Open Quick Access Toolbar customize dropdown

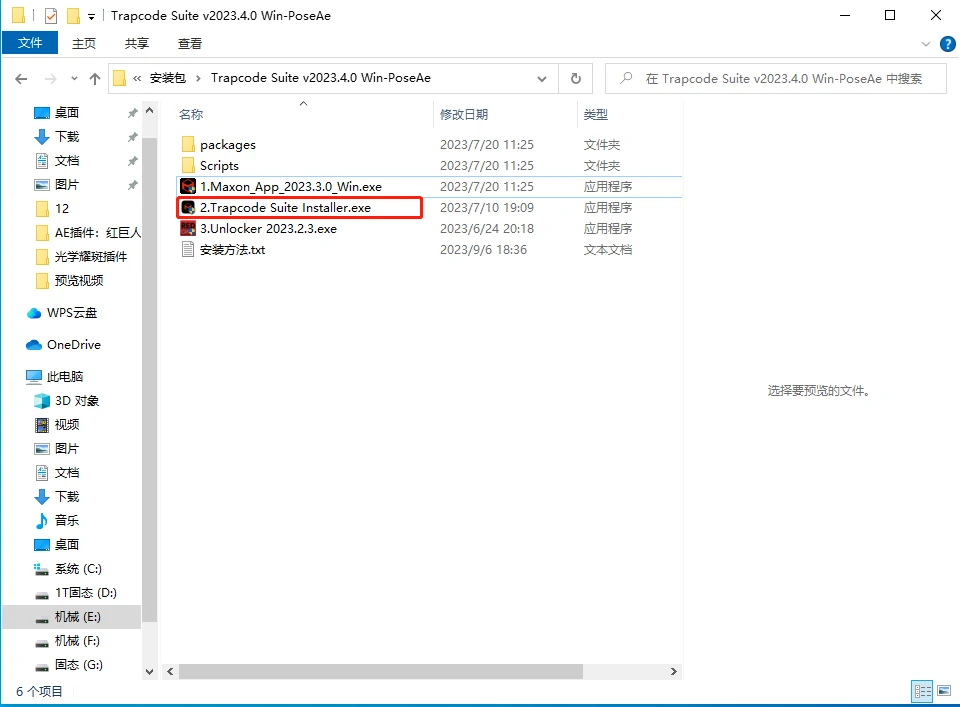[91, 17]
